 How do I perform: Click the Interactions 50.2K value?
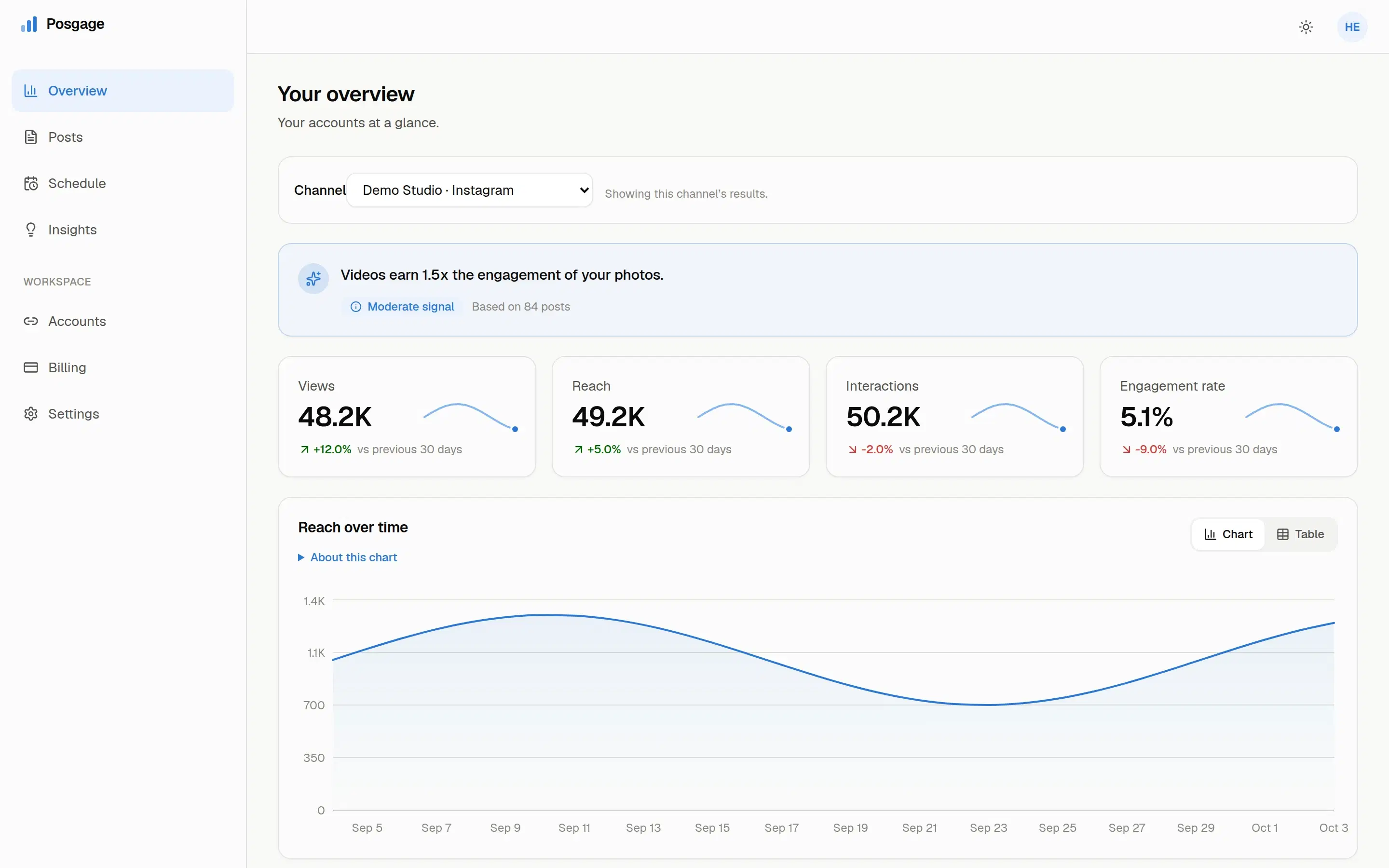click(883, 417)
